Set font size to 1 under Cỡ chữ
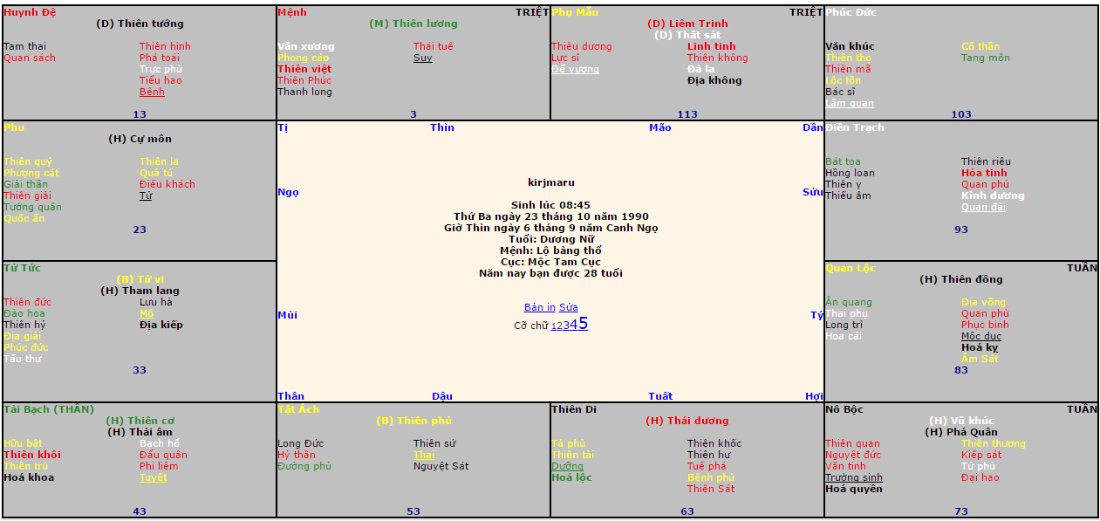Image resolution: width=1100 pixels, height=521 pixels. [554, 326]
